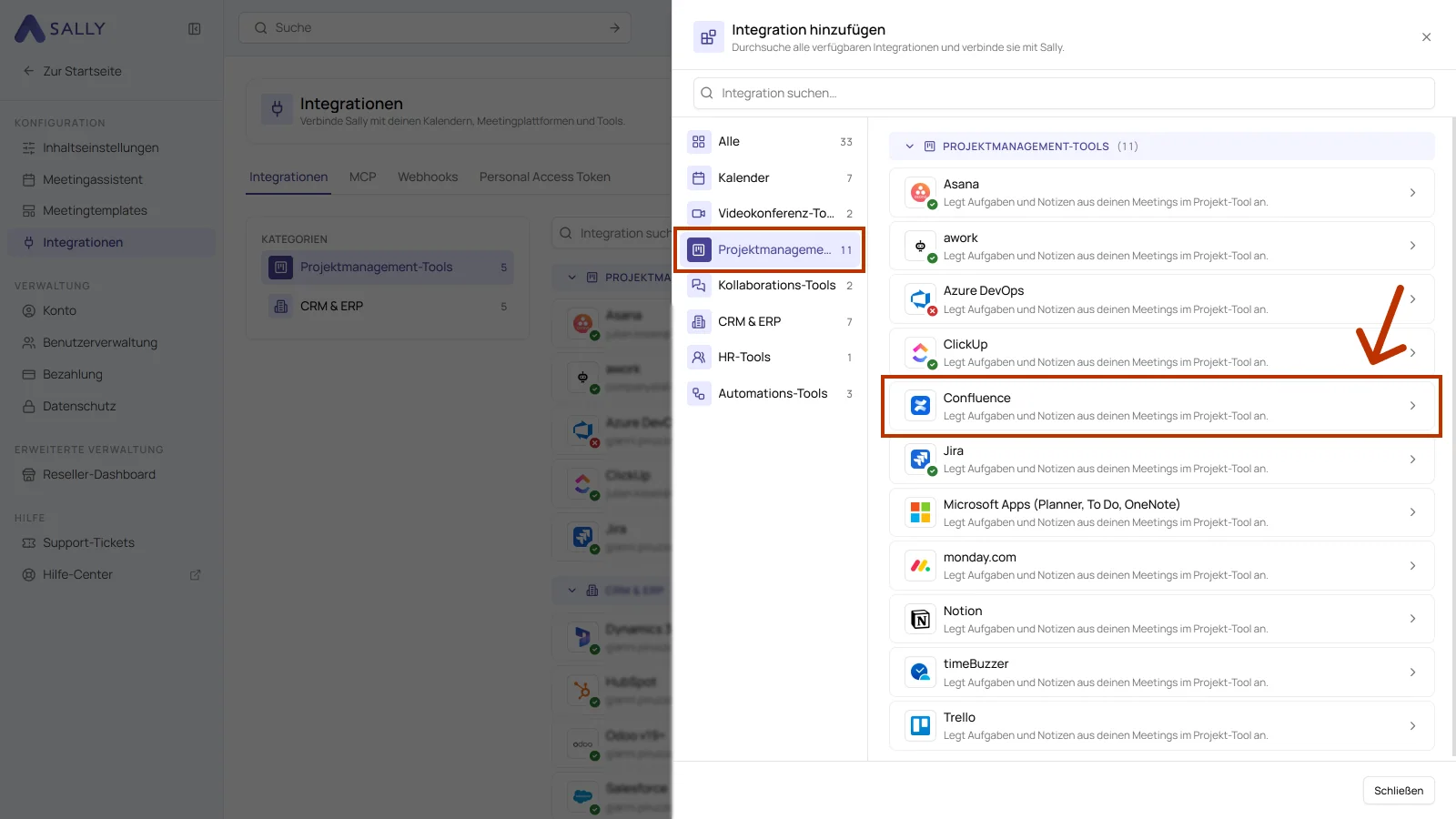Click the Integration hinzufügen header icon
Image resolution: width=1456 pixels, height=819 pixels.
(708, 37)
